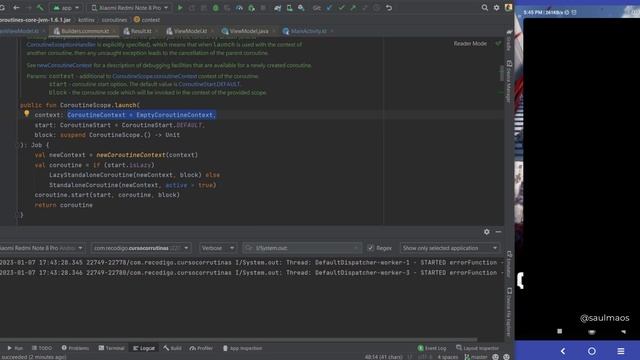Click the DefaultDispatcher-worker-1 log line
Viewport: 640px width, 360px height.
click(251, 262)
